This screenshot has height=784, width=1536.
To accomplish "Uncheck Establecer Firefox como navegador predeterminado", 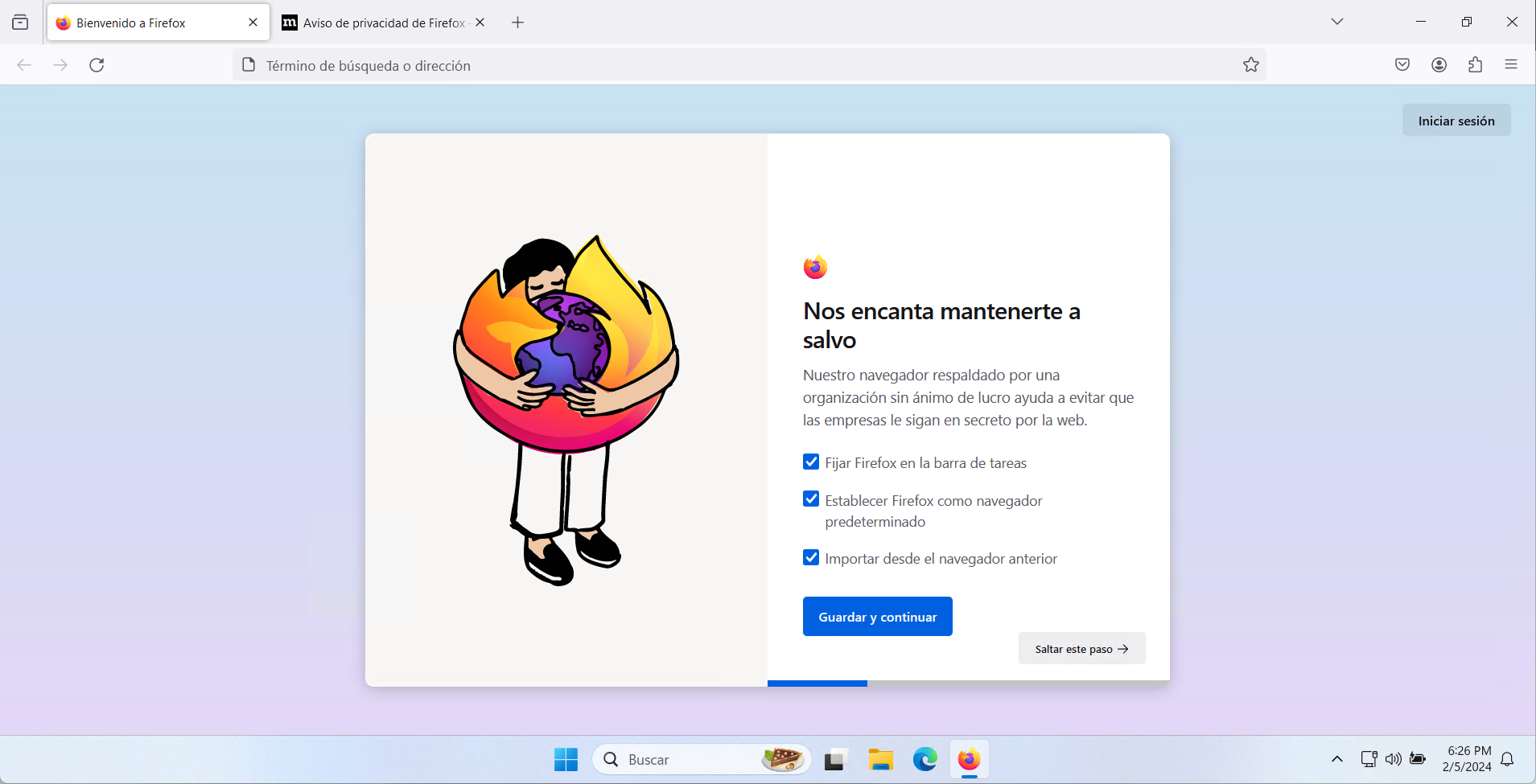I will pos(811,499).
